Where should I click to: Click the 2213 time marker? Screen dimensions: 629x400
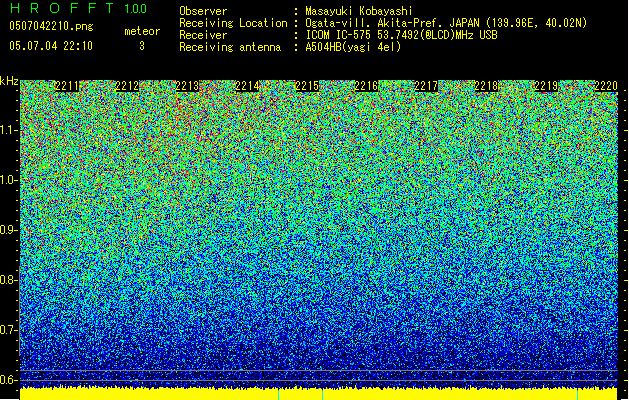click(187, 86)
